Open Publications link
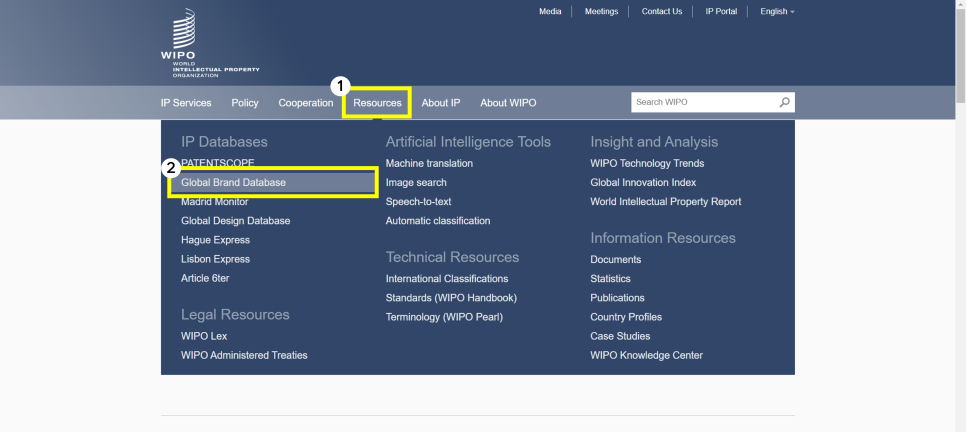966x432 pixels. pos(617,298)
